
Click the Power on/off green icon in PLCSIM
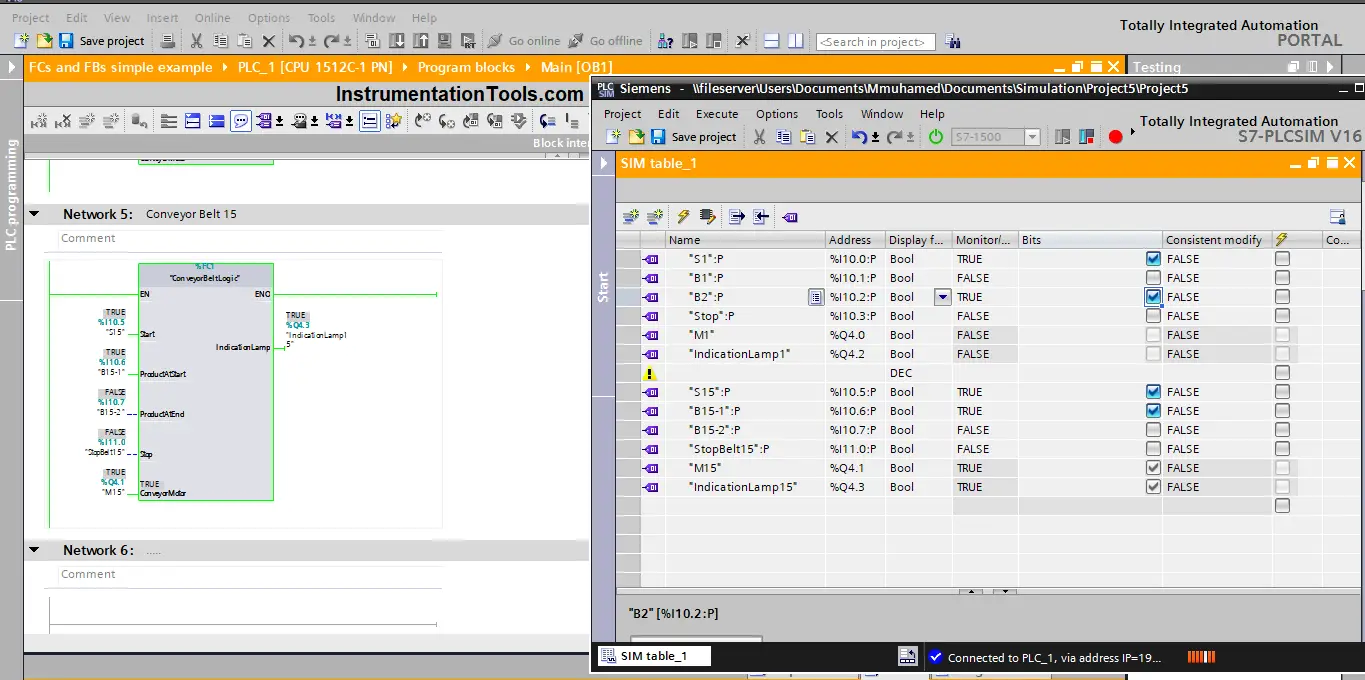pyautogui.click(x=936, y=137)
